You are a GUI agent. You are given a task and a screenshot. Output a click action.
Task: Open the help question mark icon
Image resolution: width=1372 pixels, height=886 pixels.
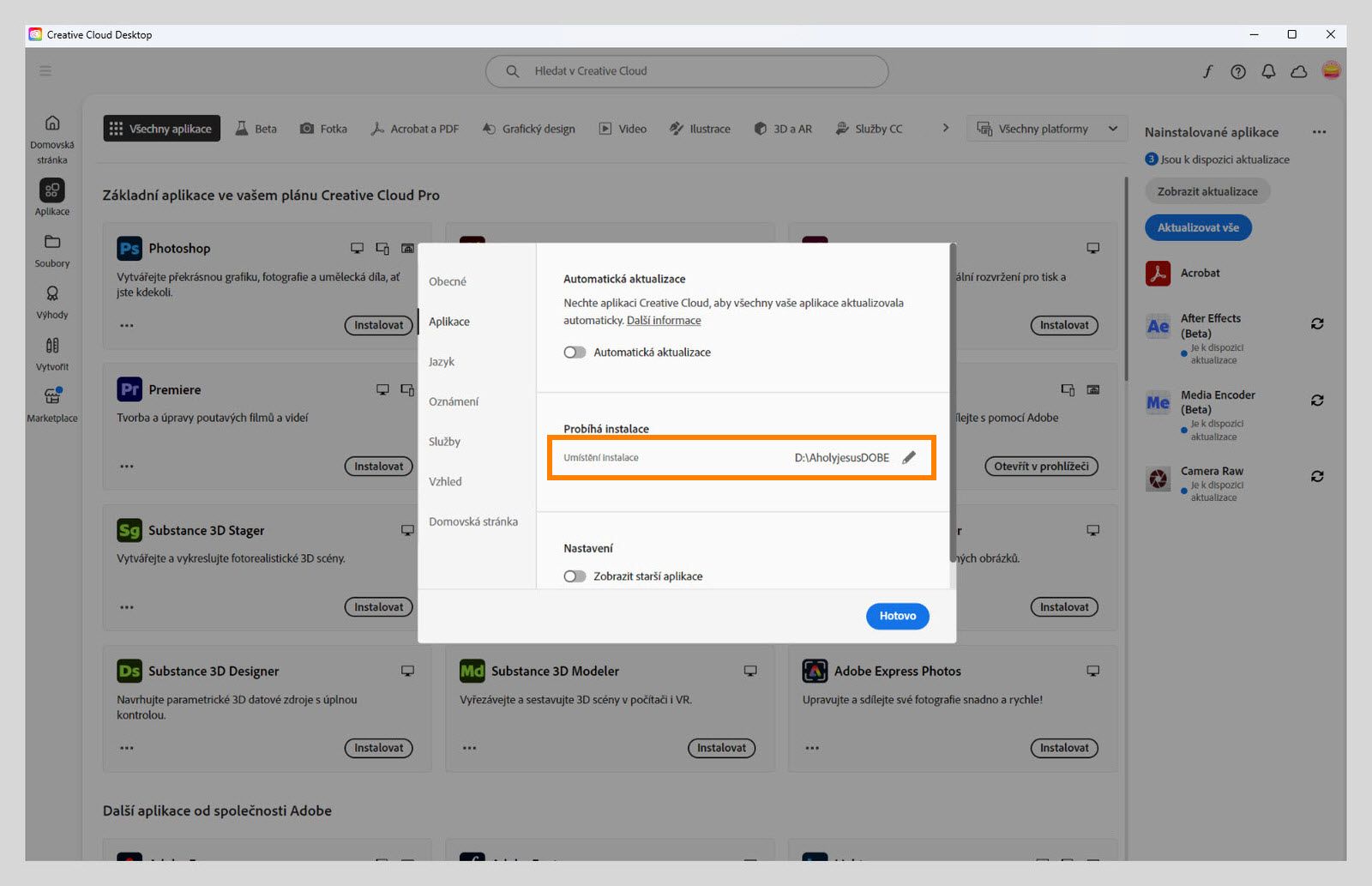click(1238, 72)
